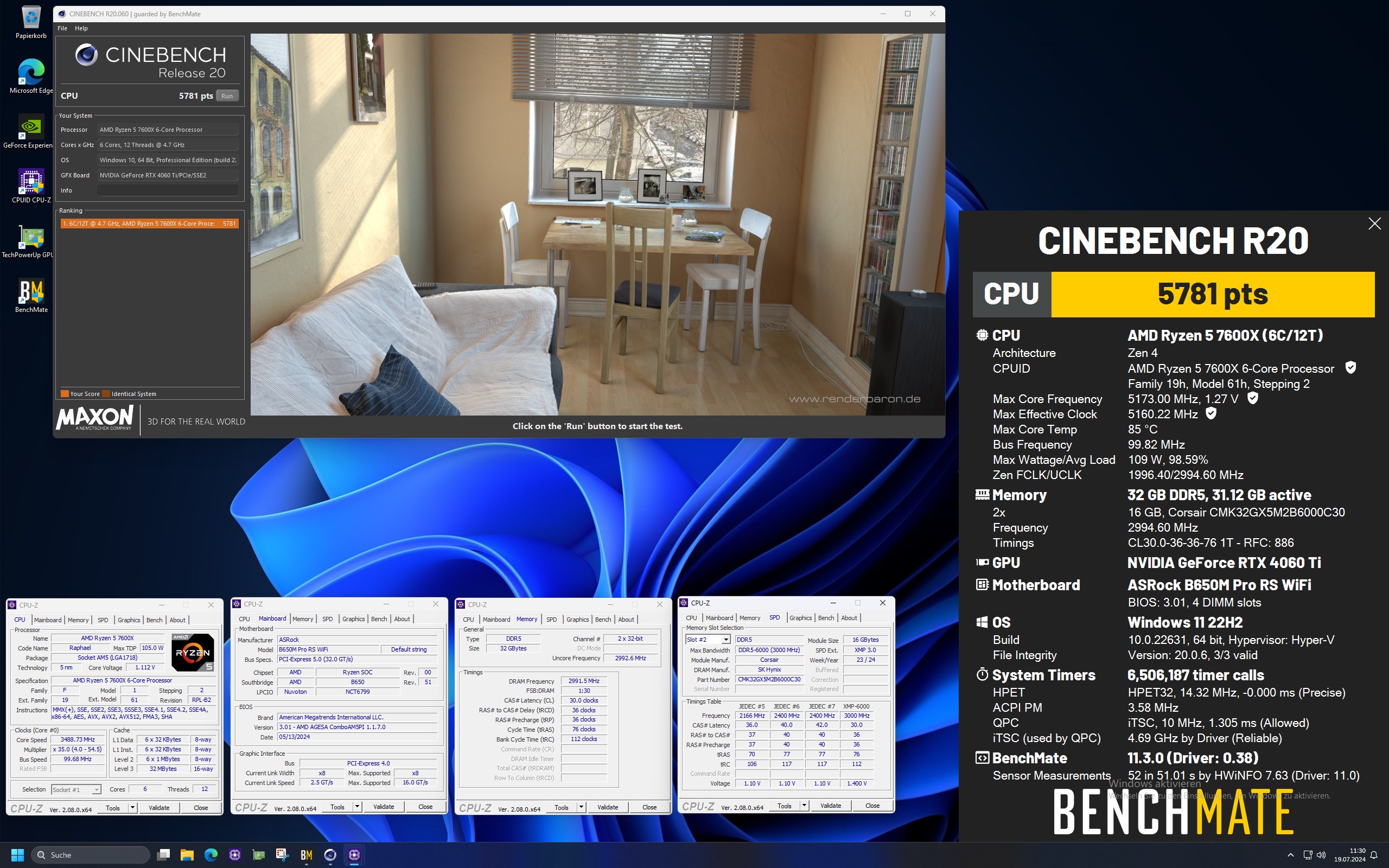This screenshot has width=1389, height=868.
Task: Open the volume tray icon
Action: (x=1321, y=855)
